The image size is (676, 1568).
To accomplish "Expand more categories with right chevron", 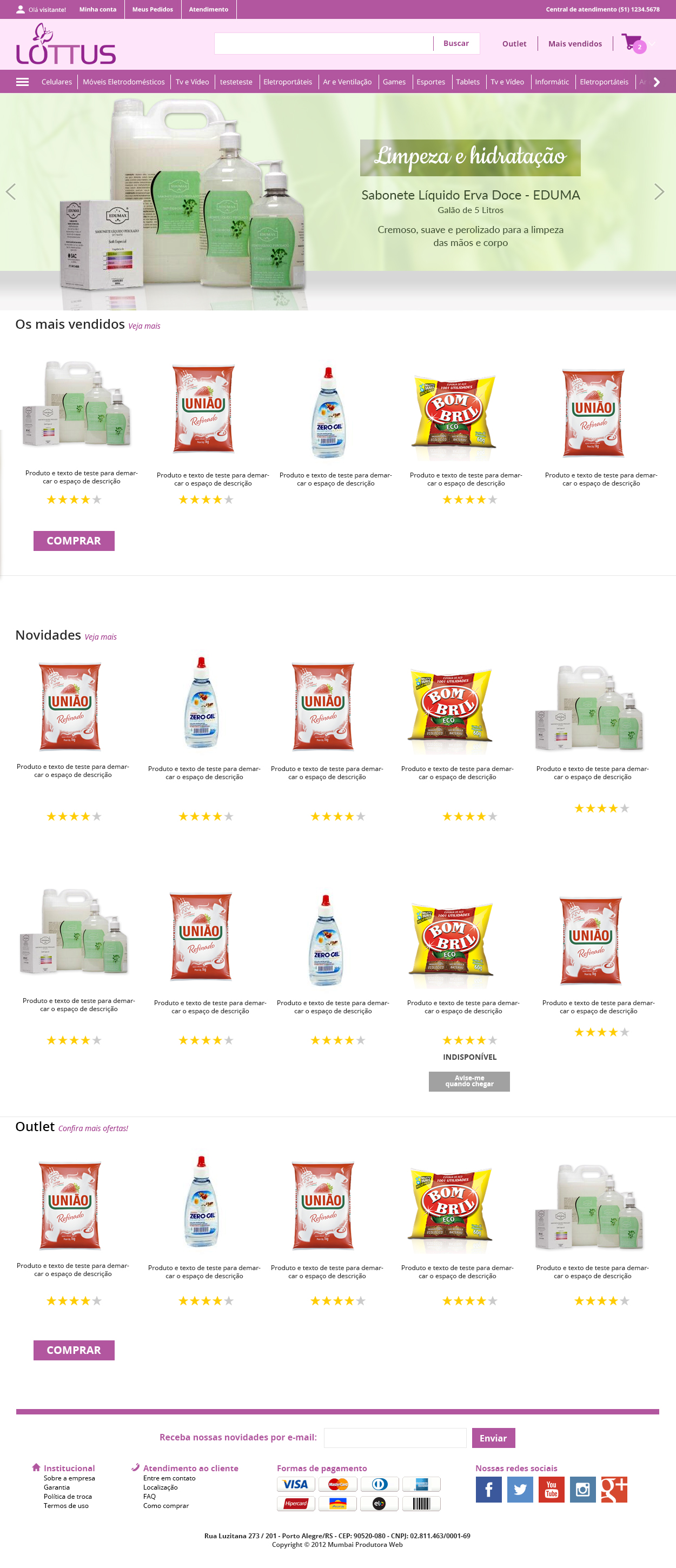I will pos(657,82).
